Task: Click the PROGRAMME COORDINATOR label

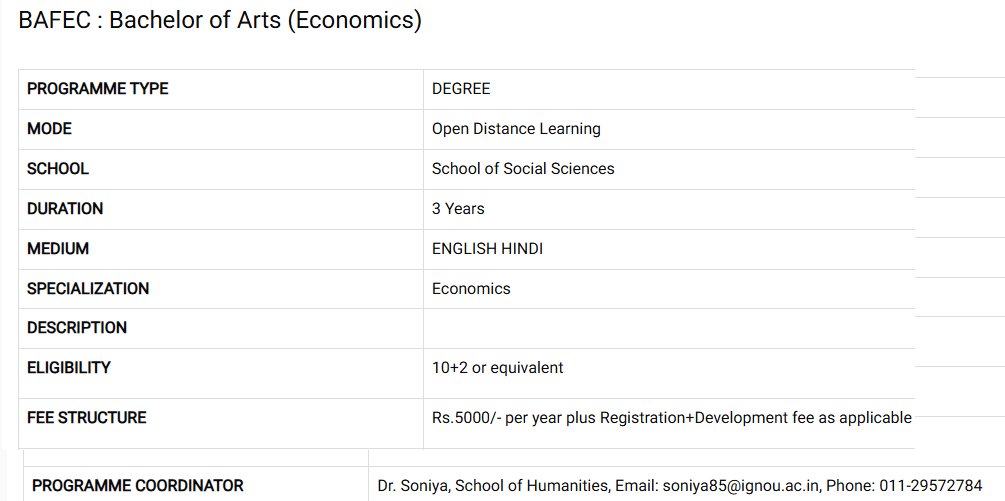Action: [138, 486]
